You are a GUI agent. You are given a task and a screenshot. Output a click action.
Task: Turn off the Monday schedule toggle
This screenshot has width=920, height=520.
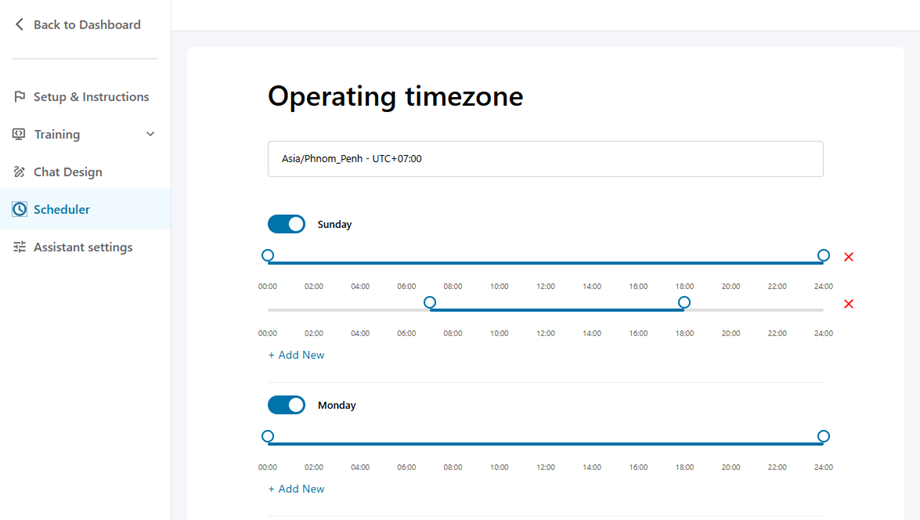[286, 405]
